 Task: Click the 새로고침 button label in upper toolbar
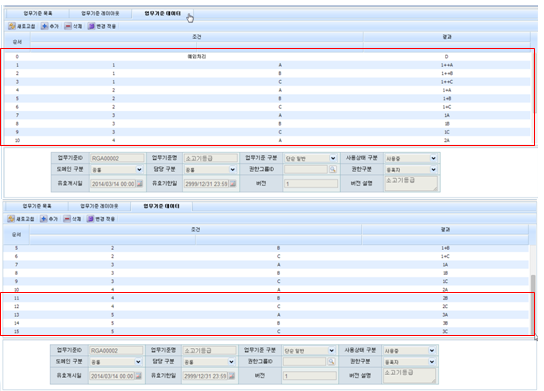tap(26, 26)
